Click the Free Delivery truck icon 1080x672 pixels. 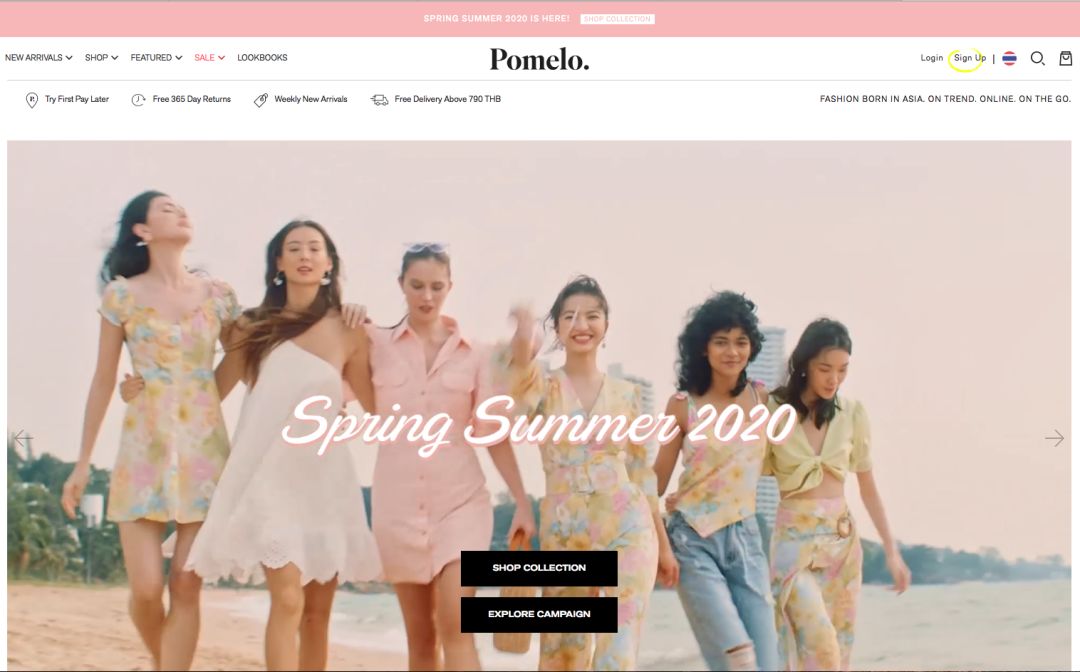[x=380, y=100]
